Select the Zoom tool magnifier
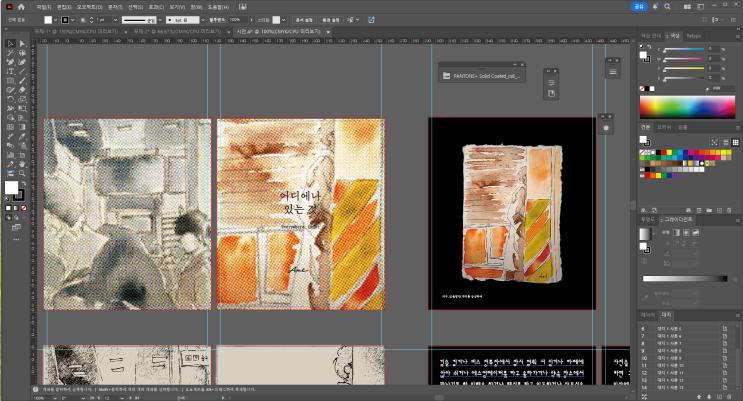The width and height of the screenshot is (743, 401). point(22,173)
